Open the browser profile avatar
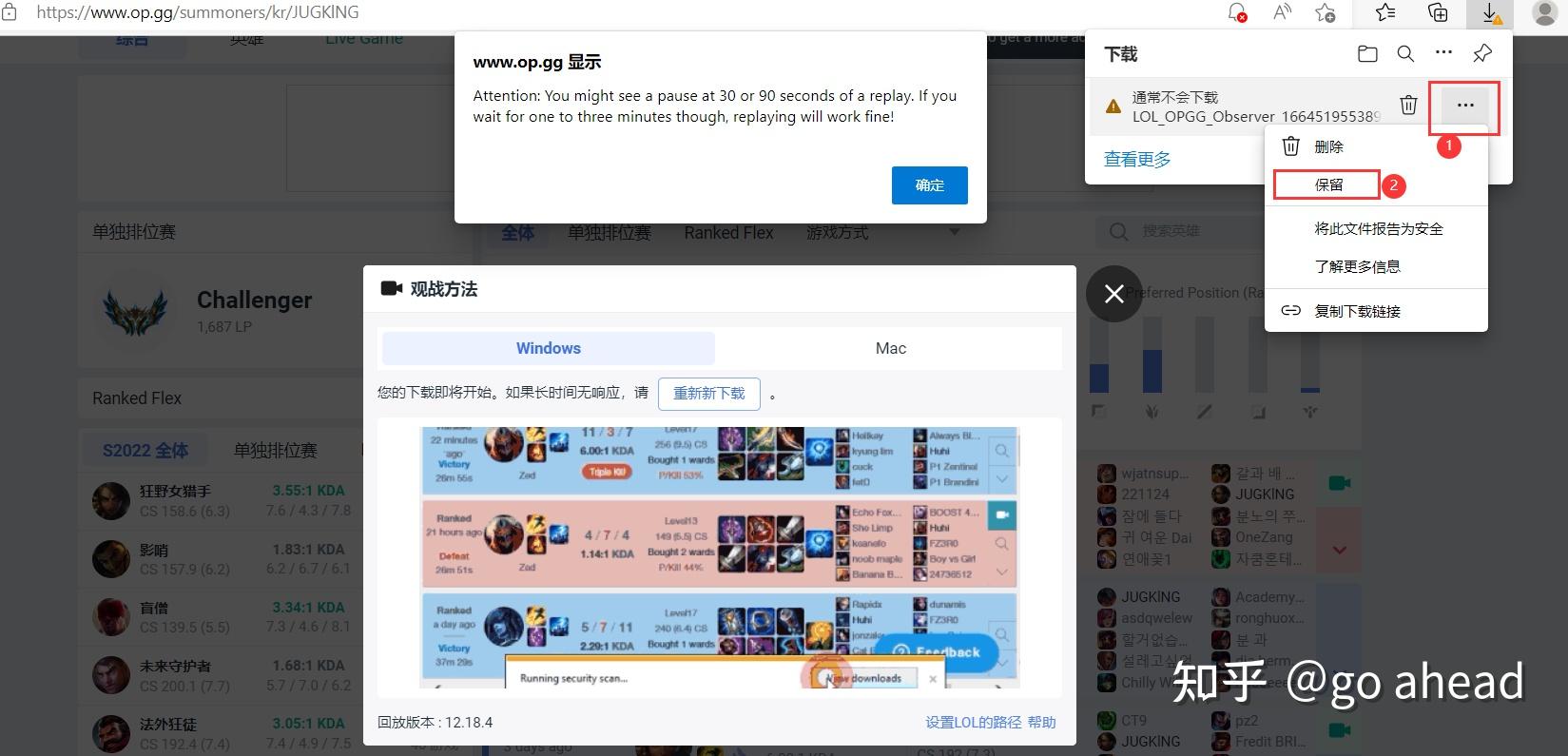This screenshot has width=1568, height=756. 1545,12
